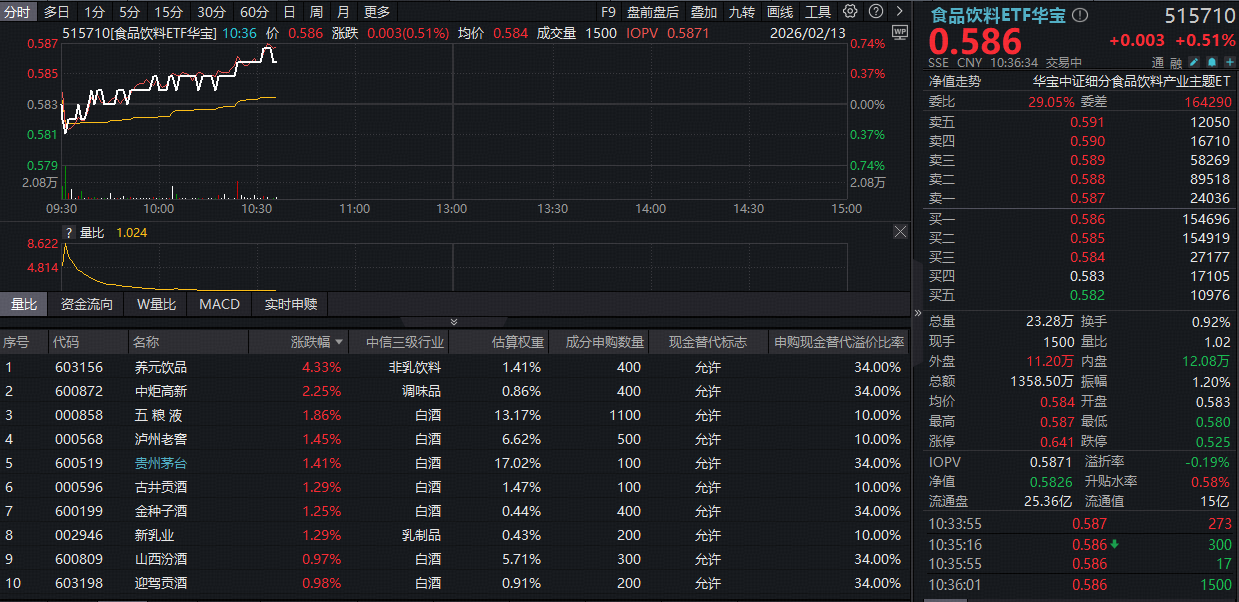The image size is (1239, 602).
Task: Collapse the constituent list panel chevron
Action: pyautogui.click(x=453, y=322)
